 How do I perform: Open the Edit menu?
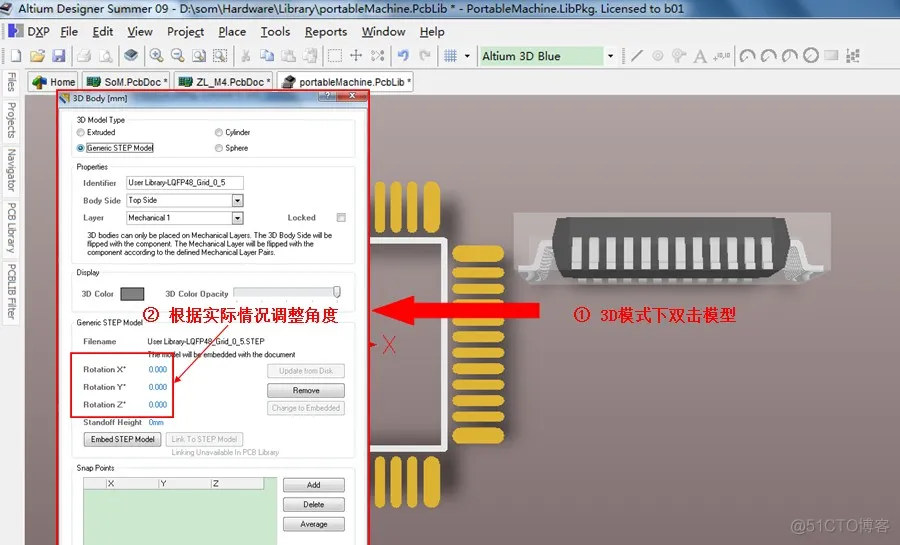click(x=102, y=32)
